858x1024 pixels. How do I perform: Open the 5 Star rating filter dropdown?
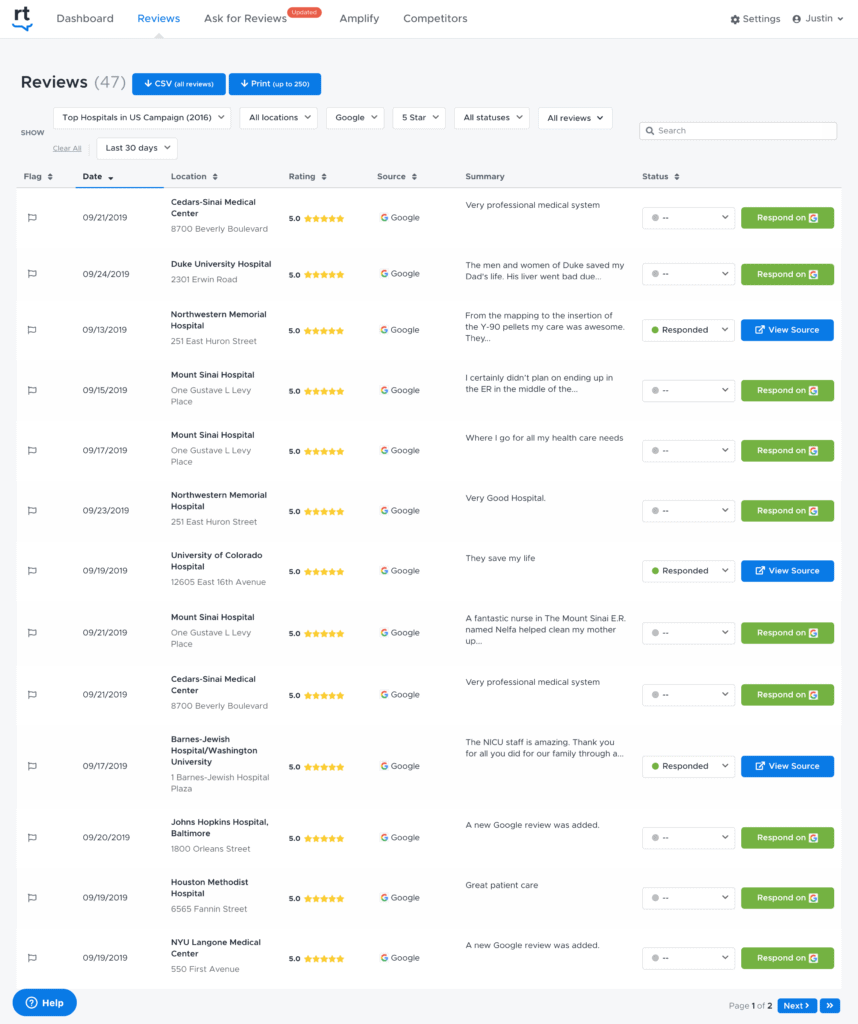(419, 117)
